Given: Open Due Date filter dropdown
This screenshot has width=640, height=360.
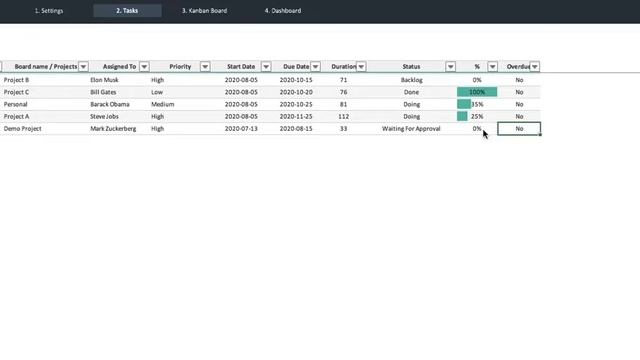Looking at the screenshot, I should coord(315,67).
